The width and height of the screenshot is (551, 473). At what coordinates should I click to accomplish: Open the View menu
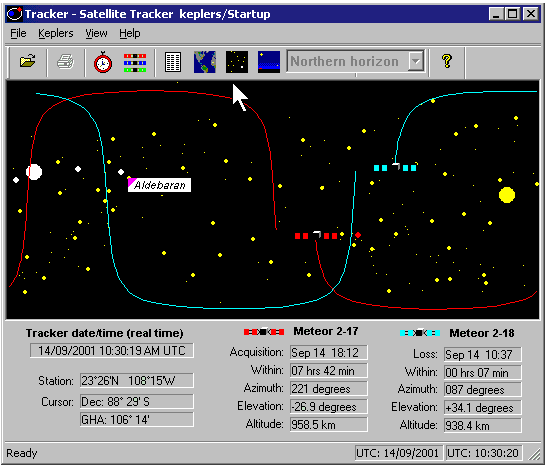click(96, 33)
